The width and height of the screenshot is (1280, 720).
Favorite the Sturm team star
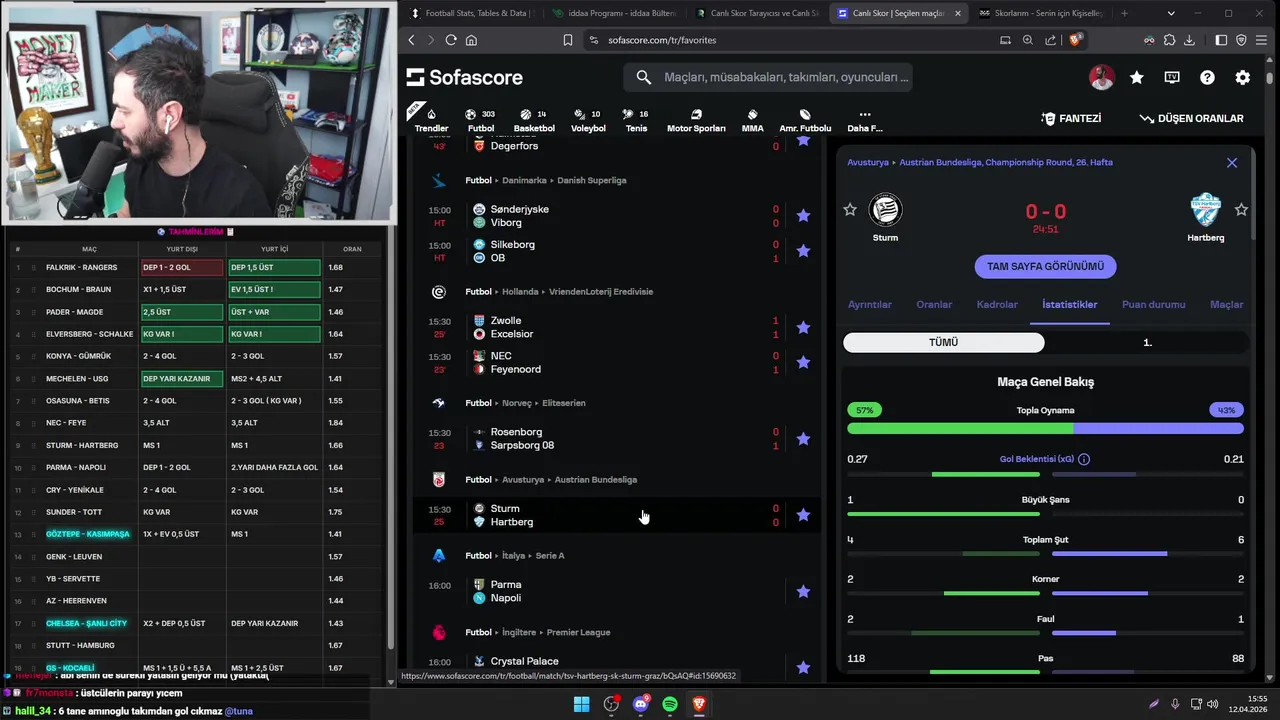850,209
